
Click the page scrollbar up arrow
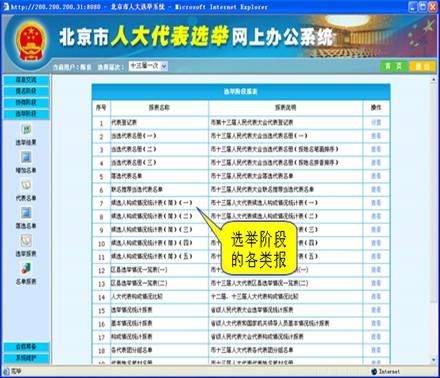click(x=434, y=80)
